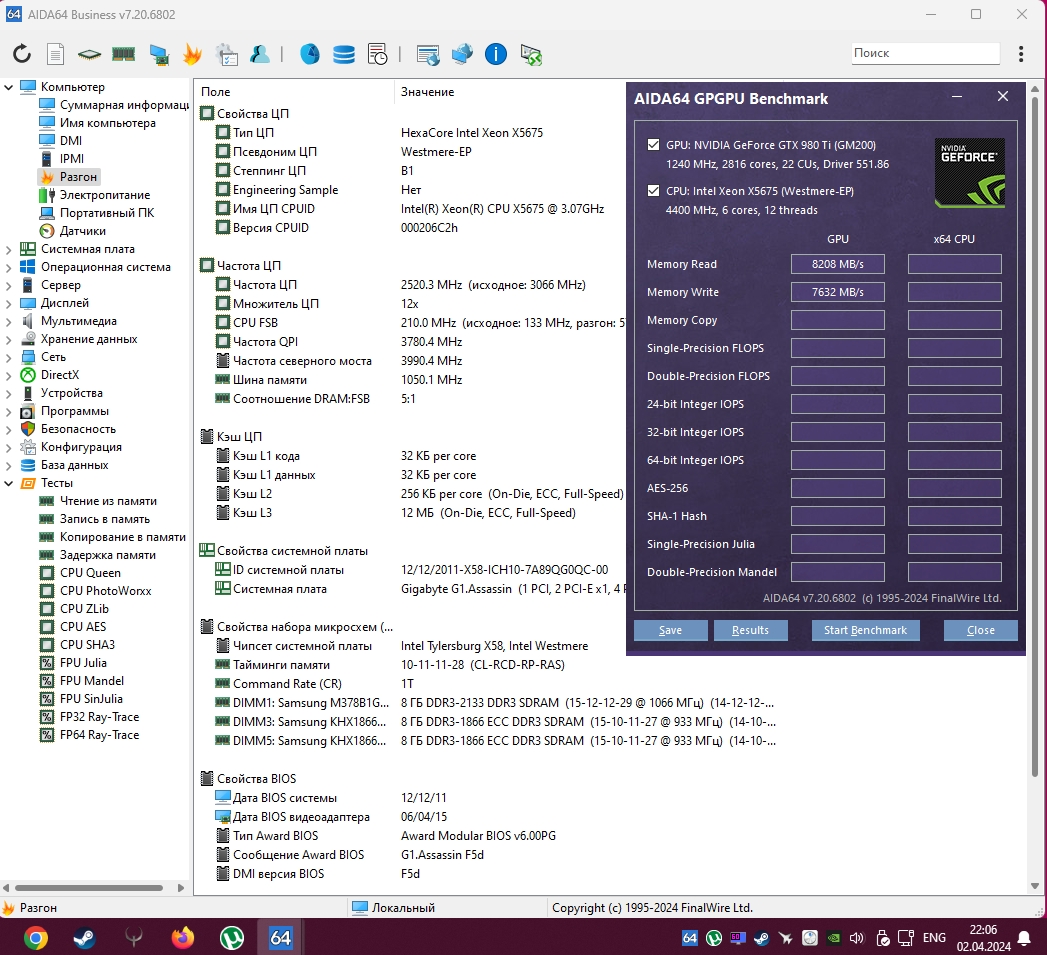1047x955 pixels.
Task: Expand the Сервер tree node
Action: [8, 285]
